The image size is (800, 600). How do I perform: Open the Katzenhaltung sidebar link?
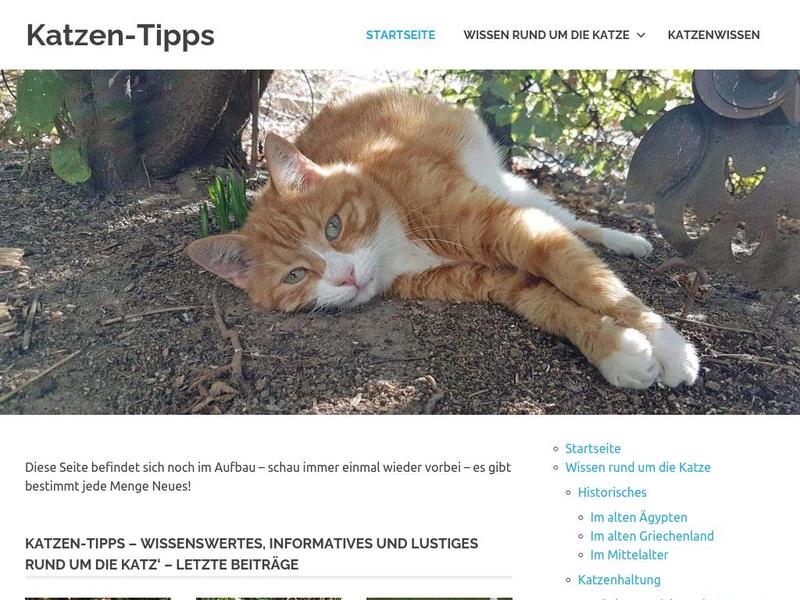(x=619, y=580)
